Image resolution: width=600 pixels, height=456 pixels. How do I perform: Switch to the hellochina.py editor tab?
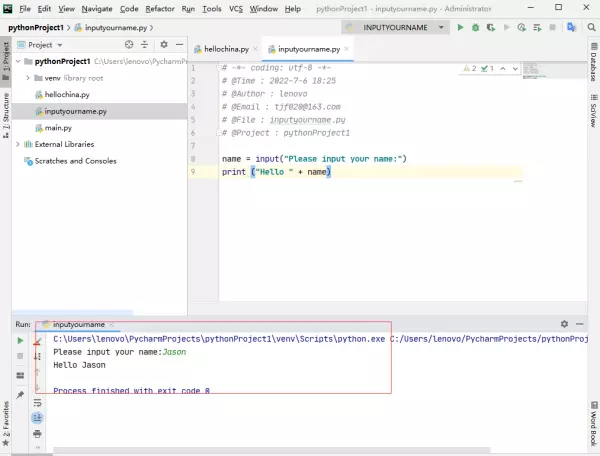(x=226, y=49)
